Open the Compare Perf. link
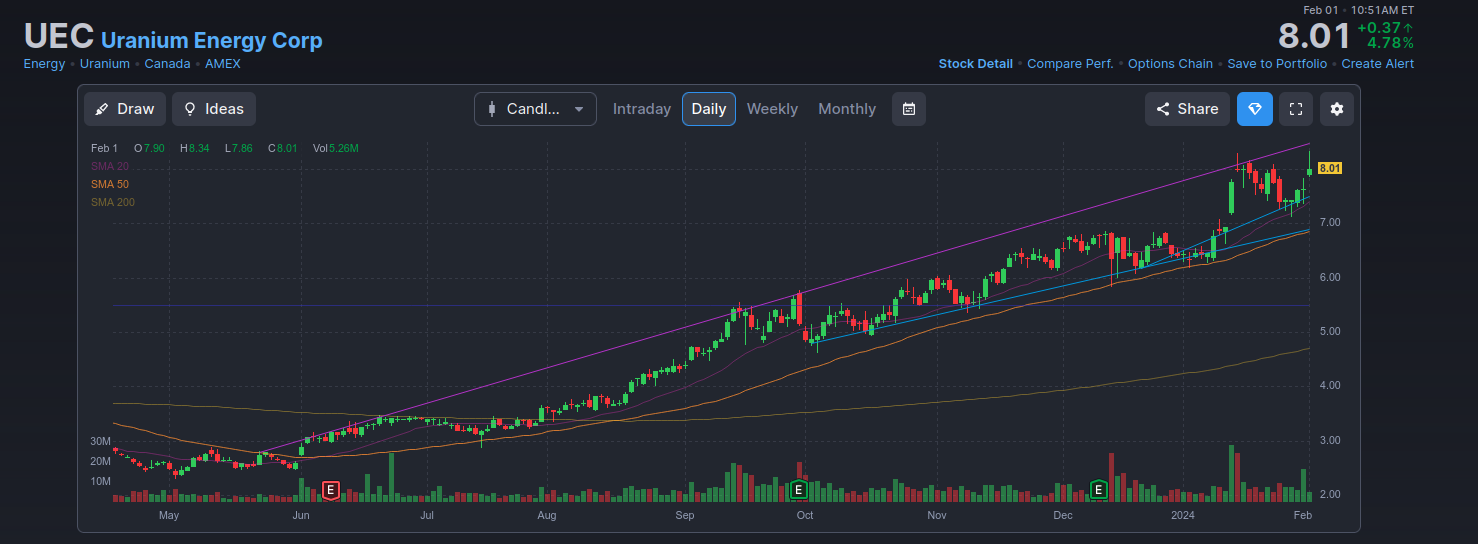1478x544 pixels. click(x=1070, y=64)
